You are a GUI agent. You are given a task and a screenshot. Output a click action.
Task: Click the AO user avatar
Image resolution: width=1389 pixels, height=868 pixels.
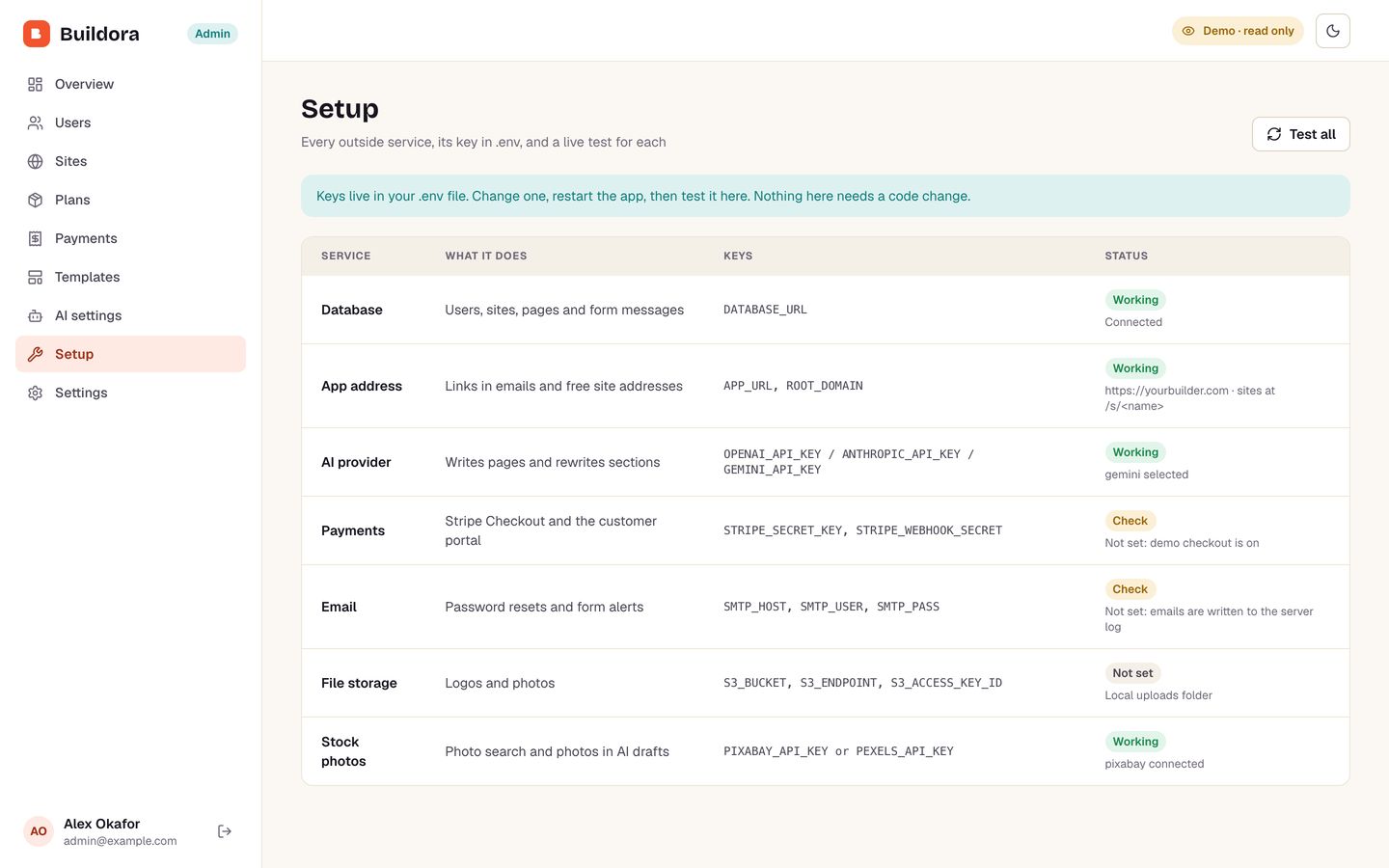tap(39, 831)
